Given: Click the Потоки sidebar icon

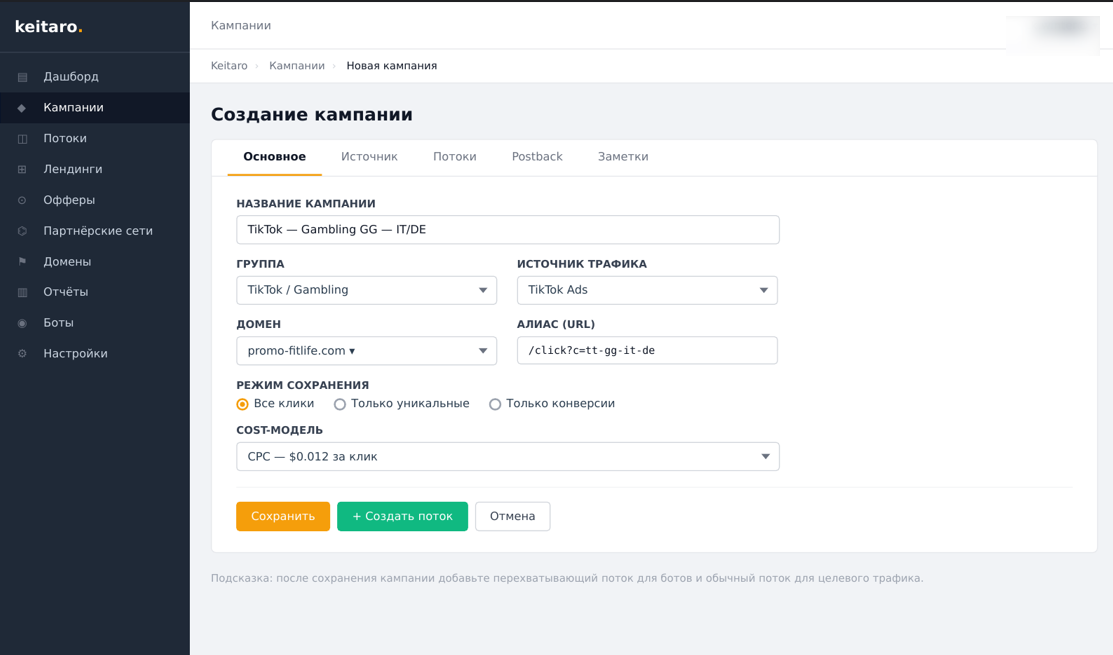Looking at the screenshot, I should [22, 139].
